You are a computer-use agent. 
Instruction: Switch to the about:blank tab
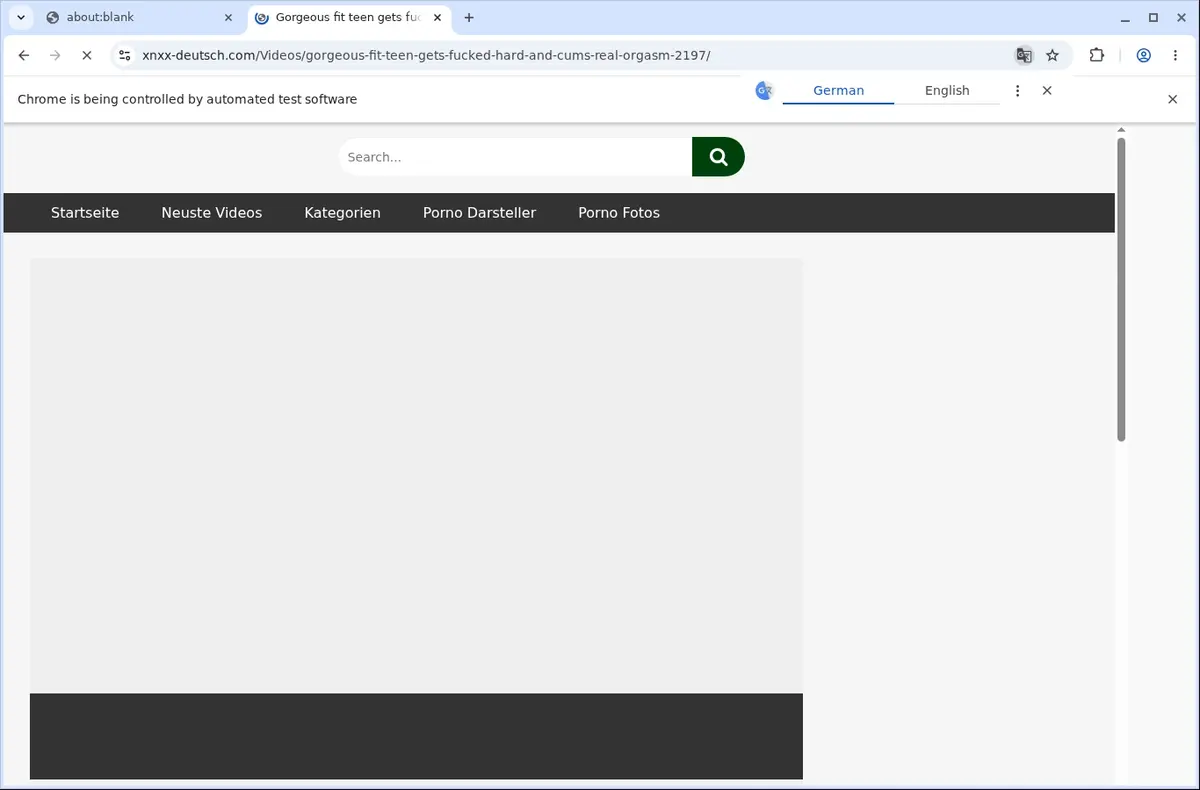point(139,17)
